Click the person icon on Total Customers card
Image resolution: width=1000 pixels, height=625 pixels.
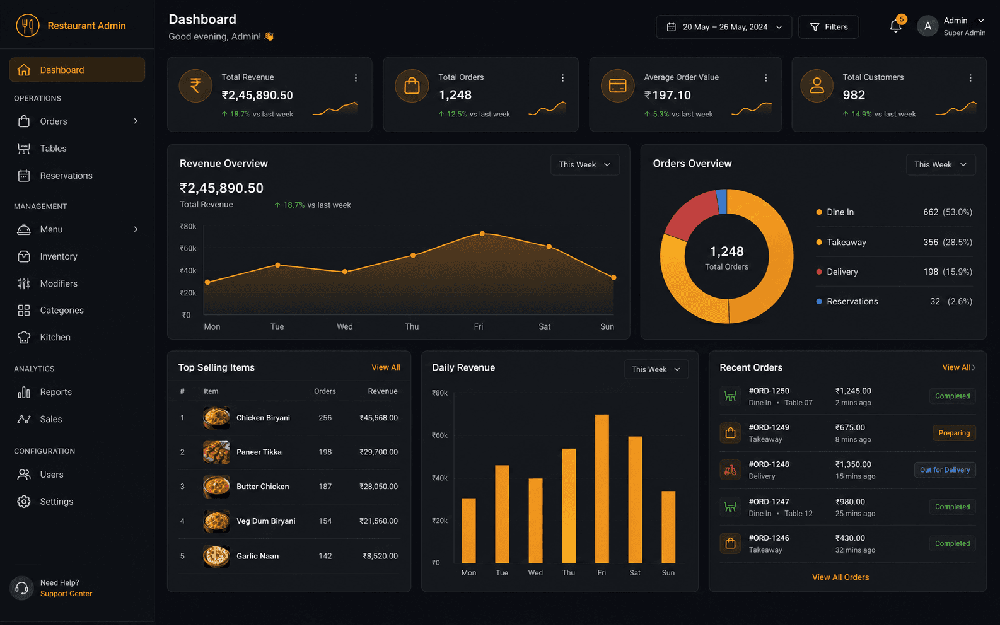(817, 85)
